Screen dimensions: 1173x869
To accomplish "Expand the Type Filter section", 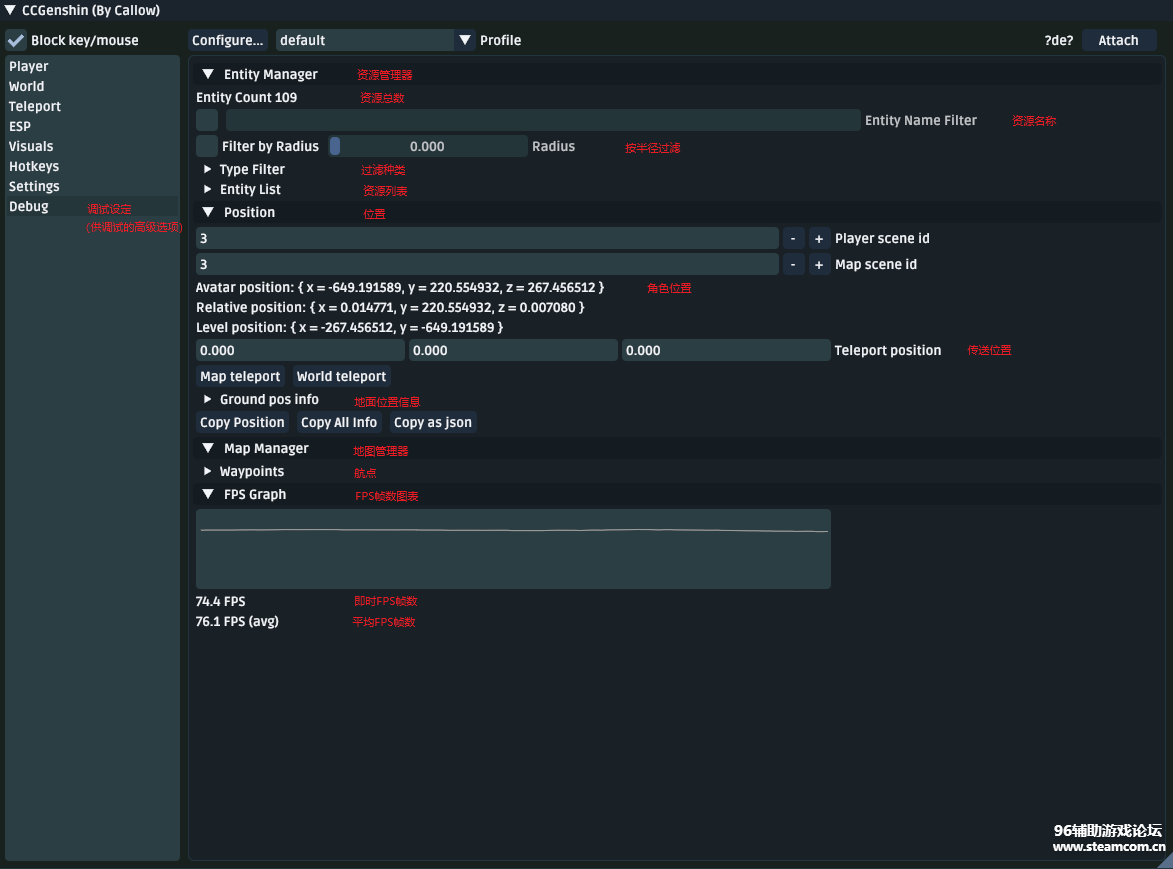I will click(x=208, y=169).
